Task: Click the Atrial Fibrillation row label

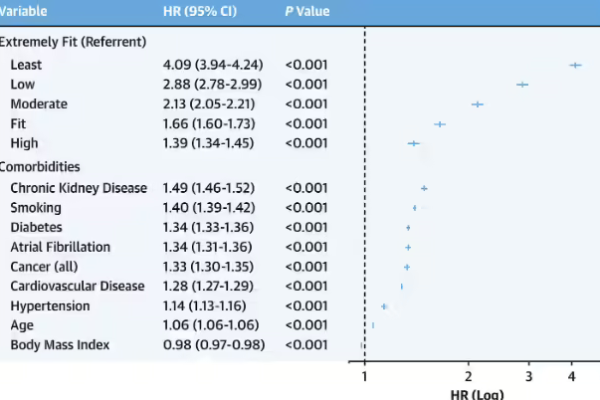Action: click(x=60, y=247)
